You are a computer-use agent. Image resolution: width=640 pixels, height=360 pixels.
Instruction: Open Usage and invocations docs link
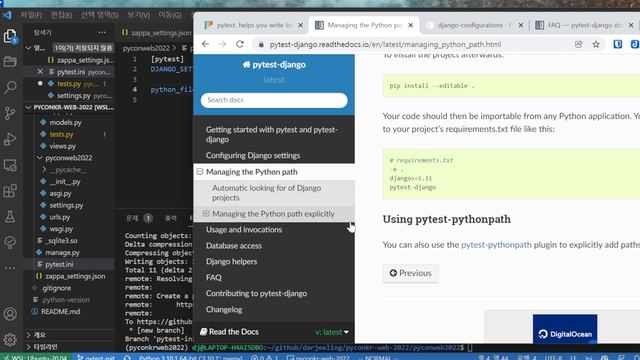(x=244, y=229)
